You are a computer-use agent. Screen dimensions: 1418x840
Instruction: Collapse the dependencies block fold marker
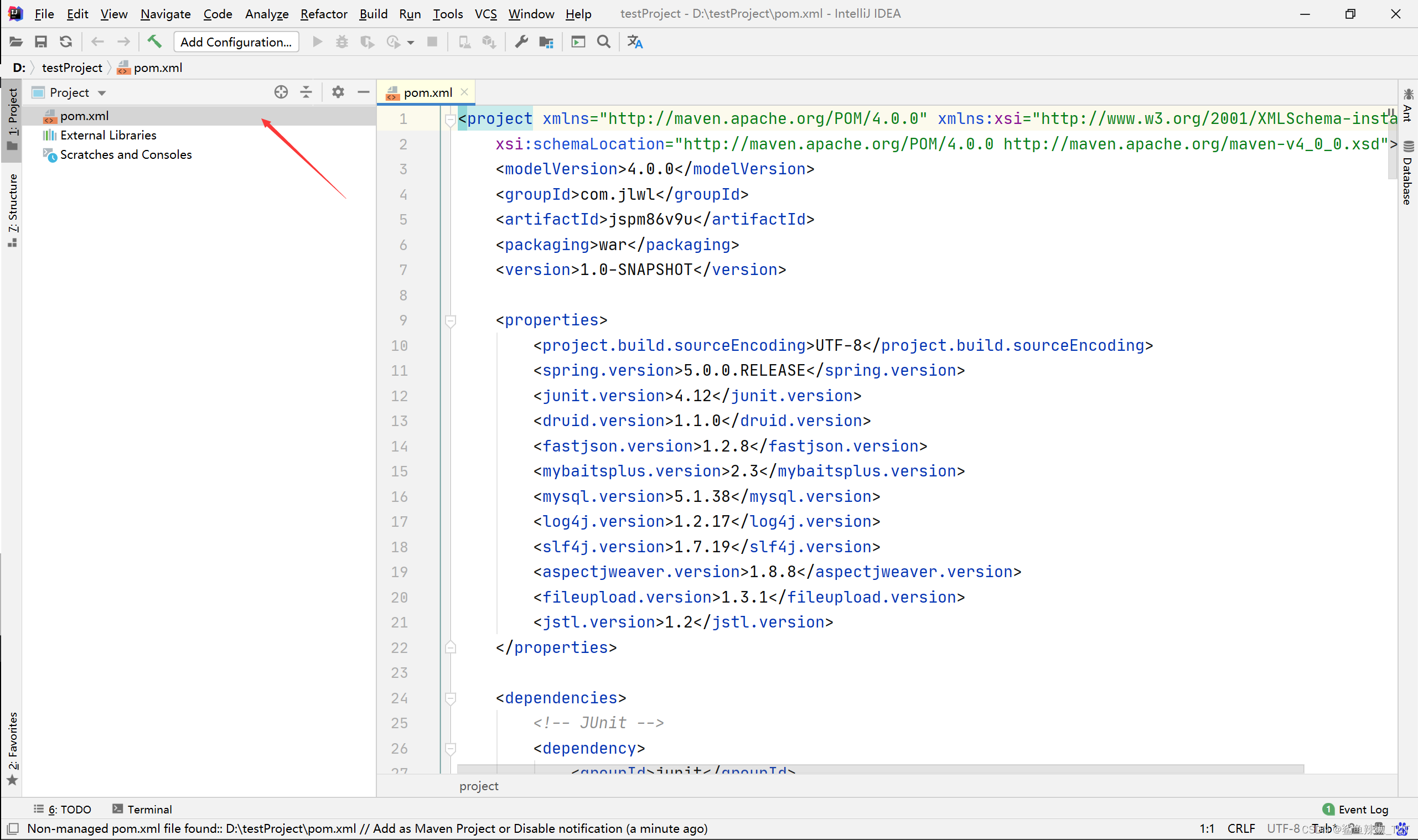[x=451, y=698]
